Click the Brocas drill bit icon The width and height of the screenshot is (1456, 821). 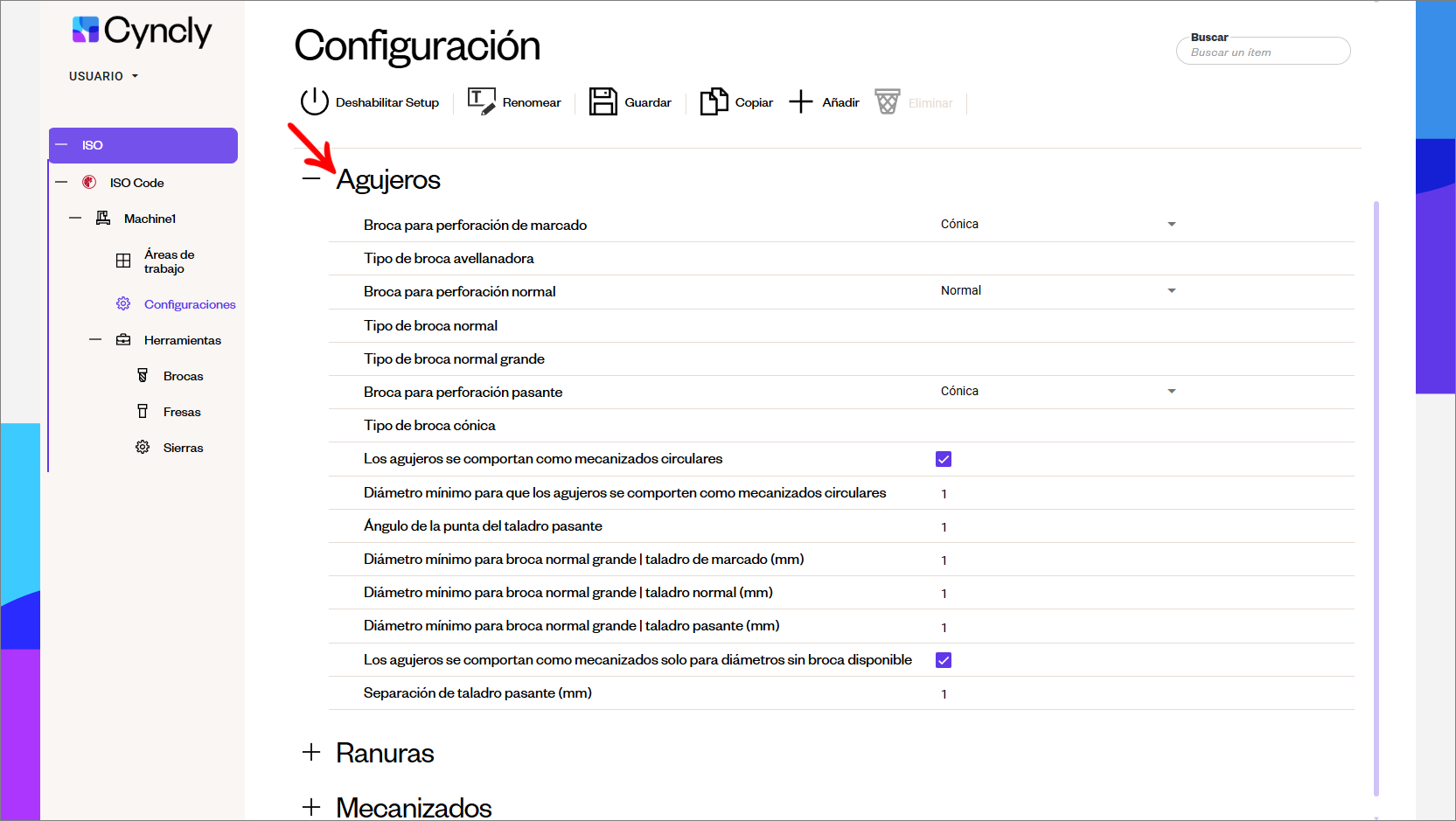143,375
